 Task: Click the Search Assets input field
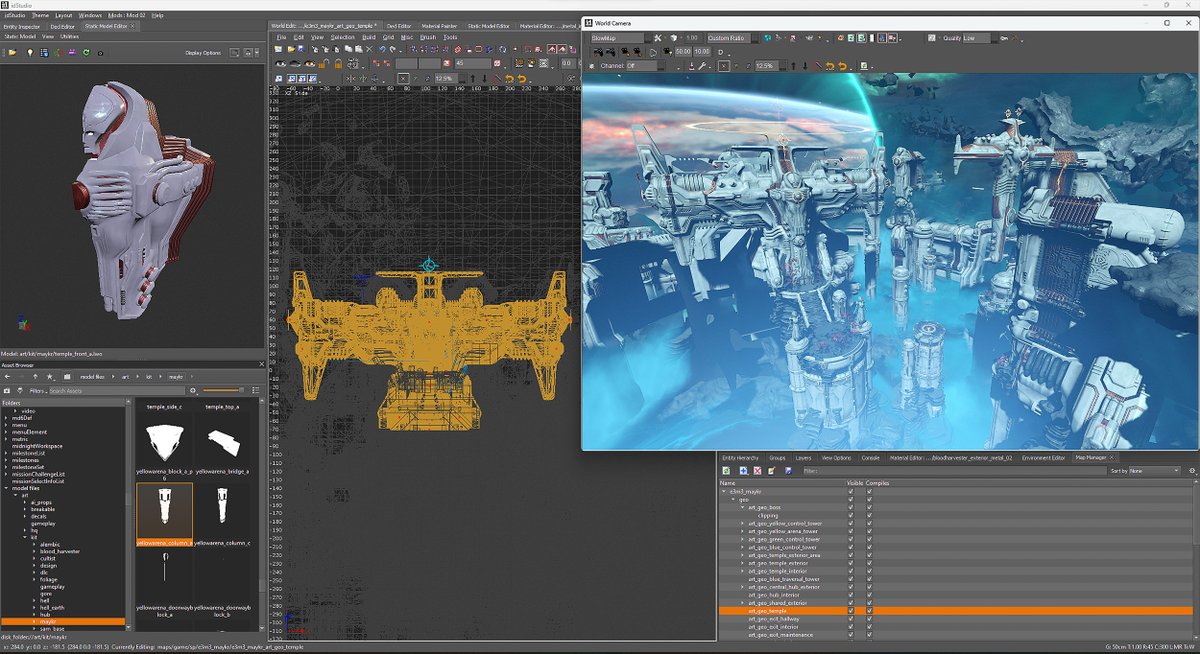(x=117, y=390)
